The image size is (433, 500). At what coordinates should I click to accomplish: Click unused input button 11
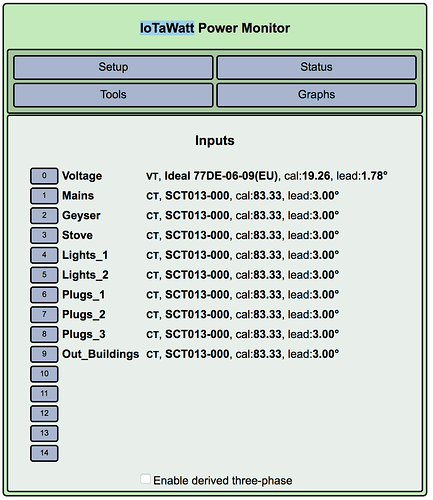click(x=44, y=394)
